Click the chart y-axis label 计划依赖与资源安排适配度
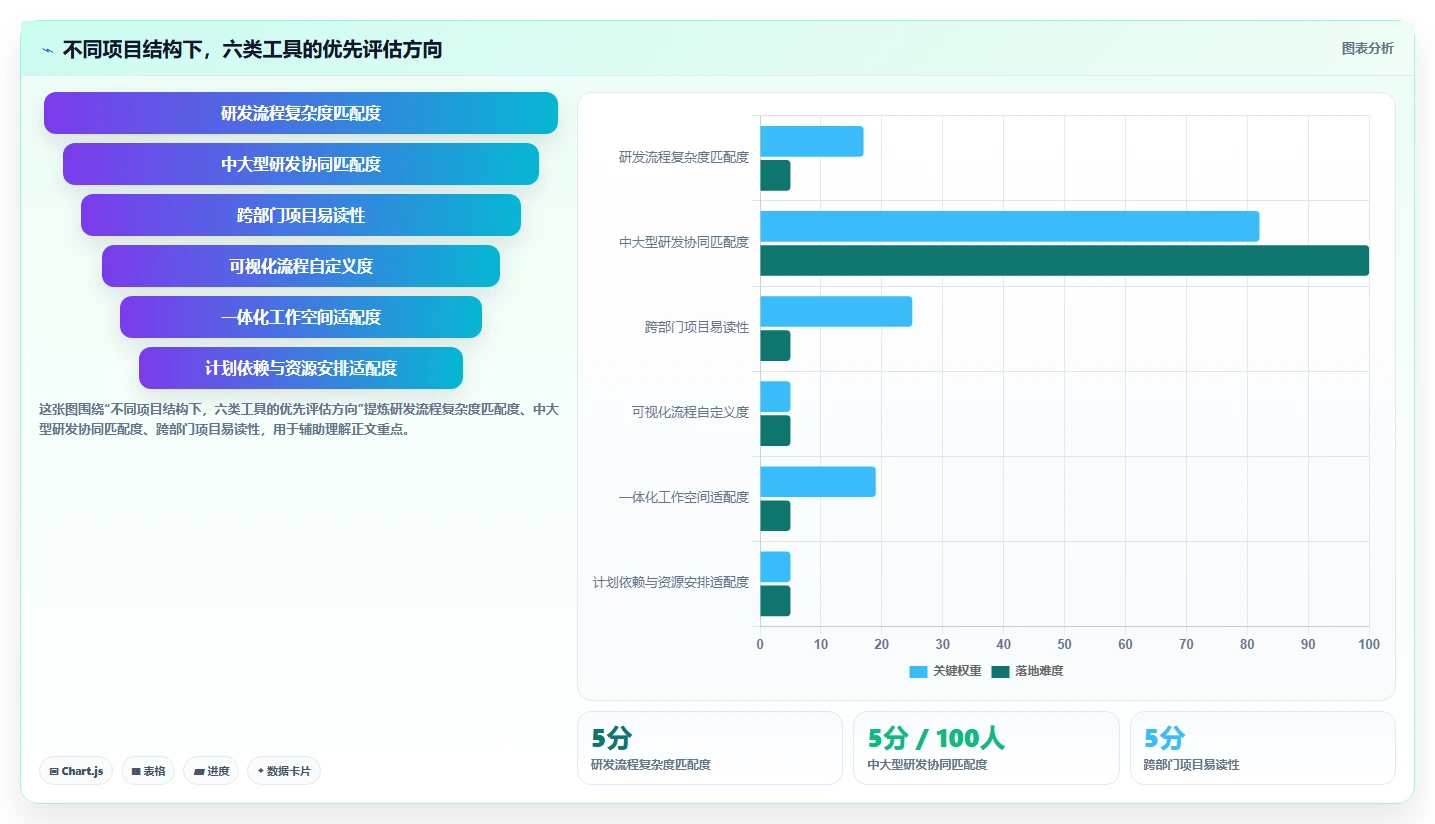 pos(671,582)
